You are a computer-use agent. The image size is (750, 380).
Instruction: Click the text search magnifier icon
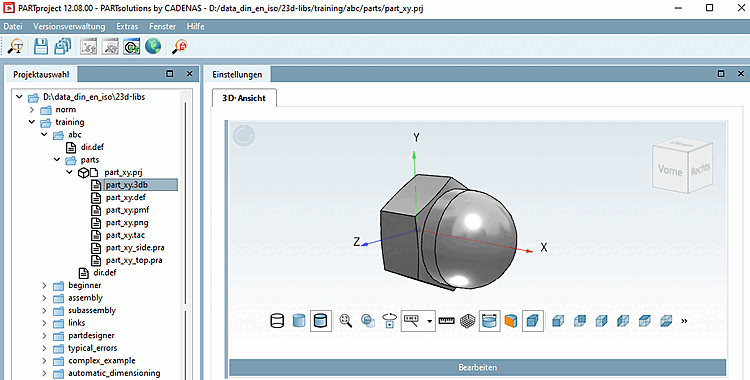[x=16, y=46]
